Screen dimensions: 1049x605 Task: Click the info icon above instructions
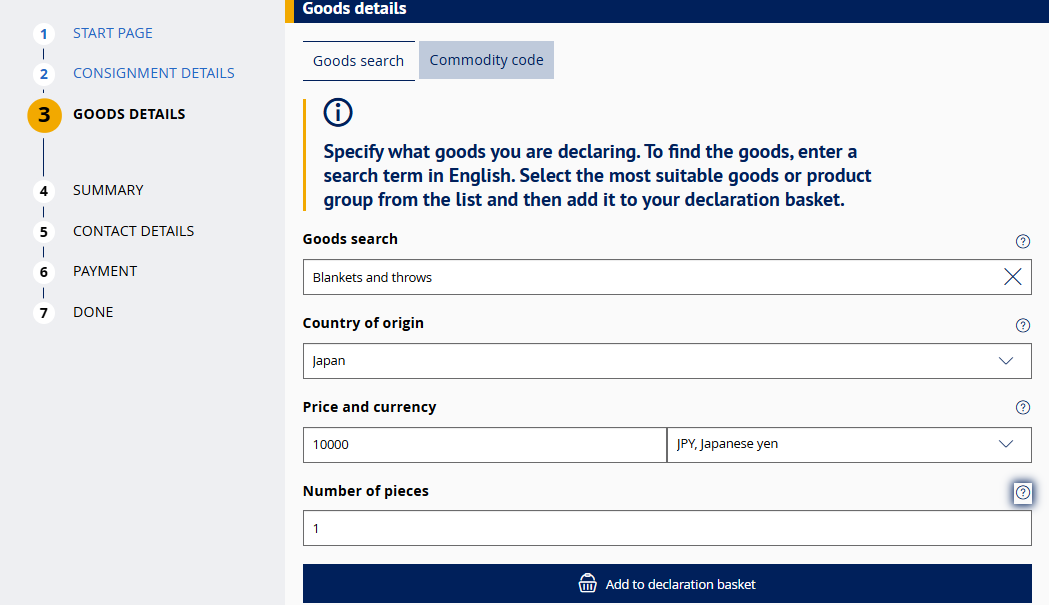click(338, 112)
